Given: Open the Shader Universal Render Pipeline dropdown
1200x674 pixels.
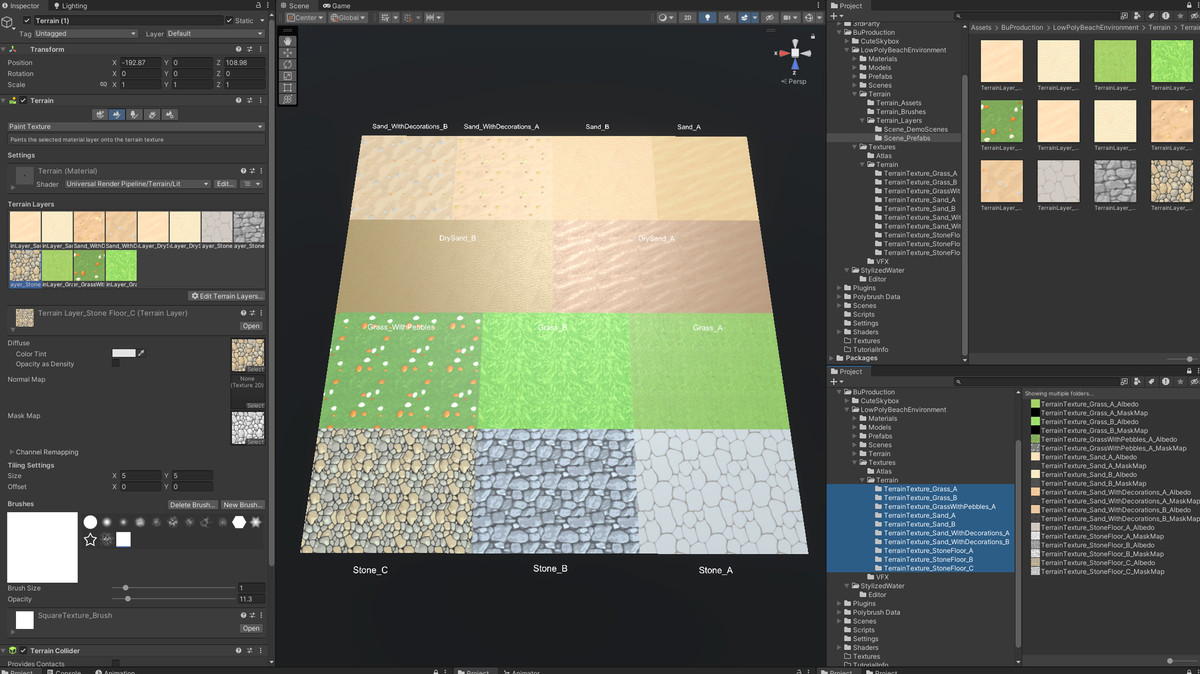Looking at the screenshot, I should 137,184.
